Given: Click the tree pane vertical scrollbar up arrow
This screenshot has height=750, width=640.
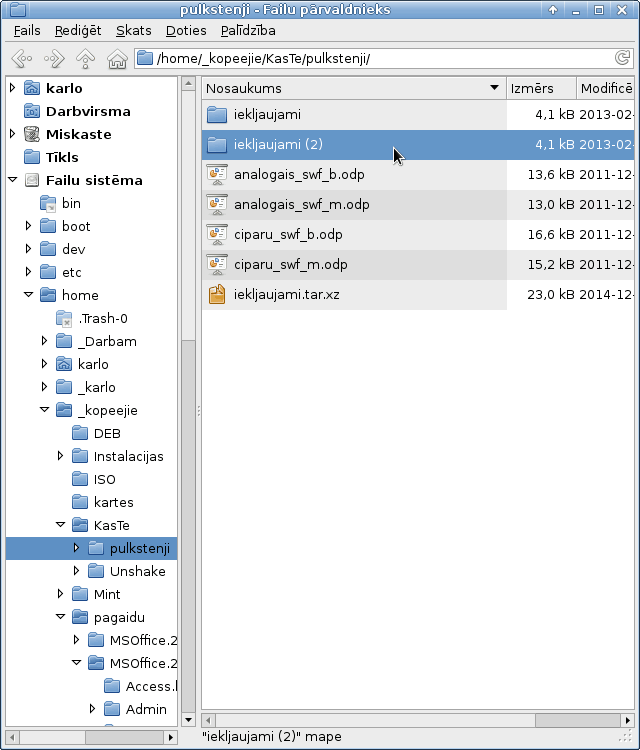Looking at the screenshot, I should click(188, 84).
